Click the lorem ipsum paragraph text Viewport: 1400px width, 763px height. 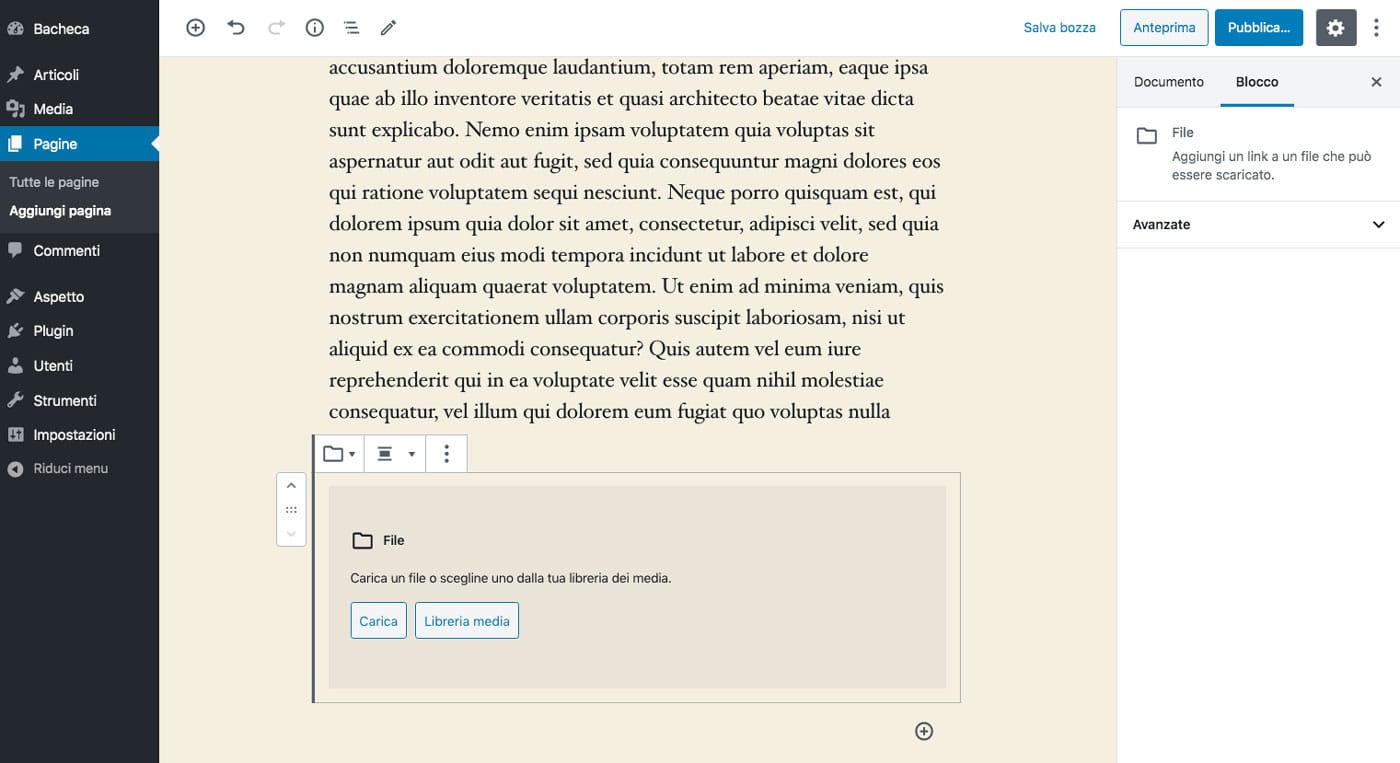637,240
